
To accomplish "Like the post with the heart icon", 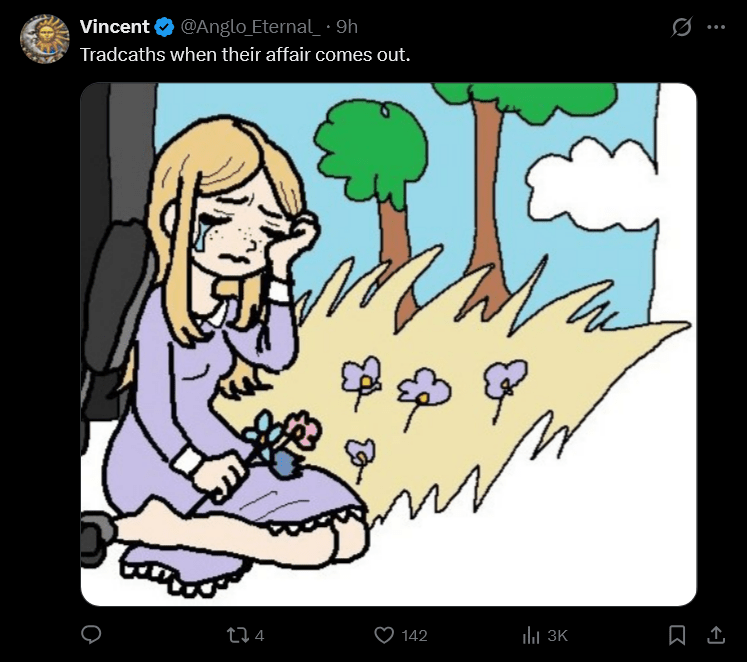I will (x=384, y=635).
